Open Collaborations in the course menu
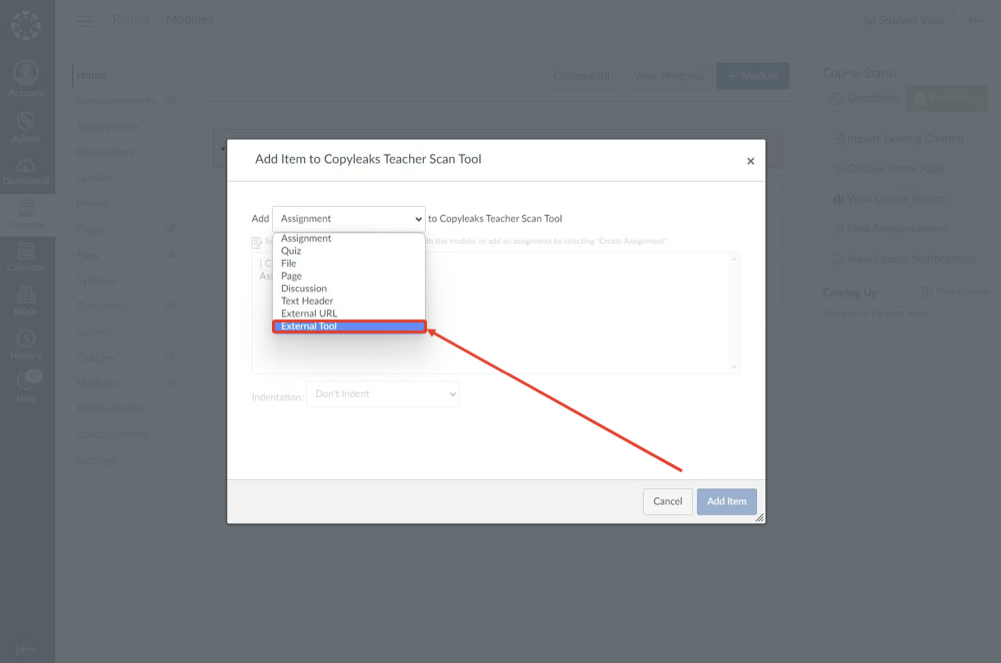This screenshot has height=663, width=1001. [112, 435]
